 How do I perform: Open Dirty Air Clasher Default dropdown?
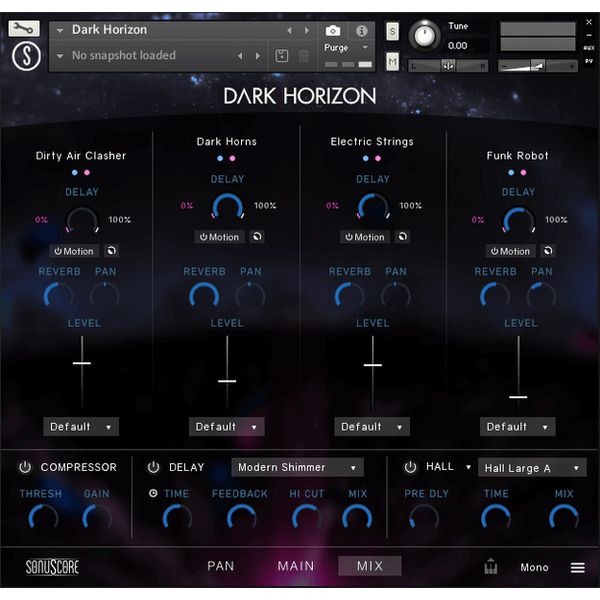[81, 426]
